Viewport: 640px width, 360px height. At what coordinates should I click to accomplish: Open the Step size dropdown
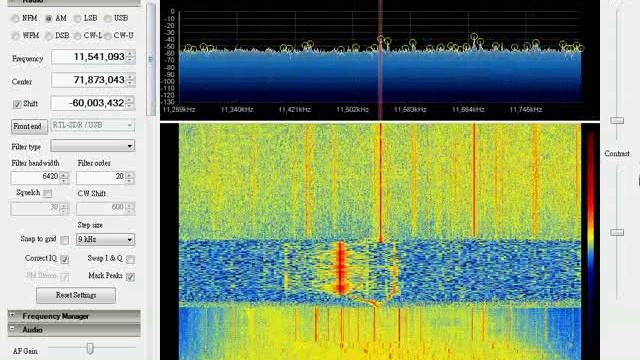point(105,240)
